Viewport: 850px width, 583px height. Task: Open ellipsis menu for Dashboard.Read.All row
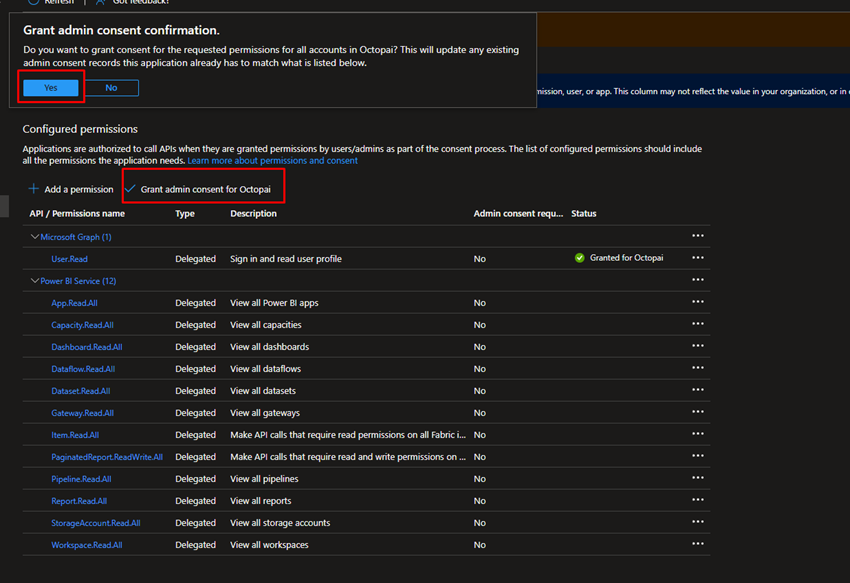point(697,346)
